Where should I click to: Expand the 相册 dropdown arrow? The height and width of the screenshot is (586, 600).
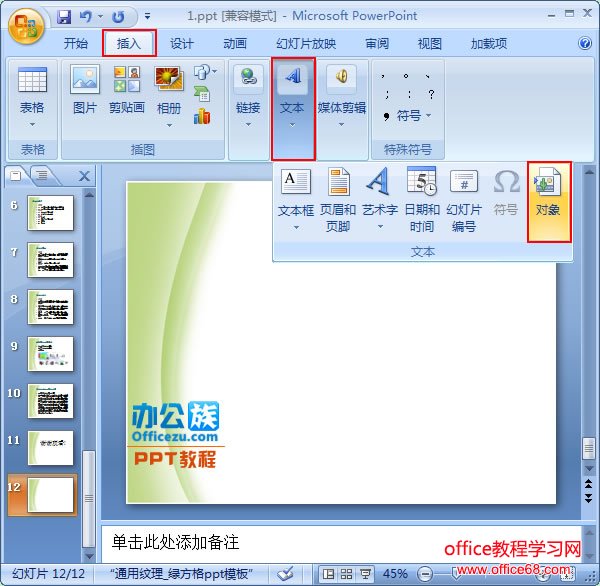coord(169,125)
